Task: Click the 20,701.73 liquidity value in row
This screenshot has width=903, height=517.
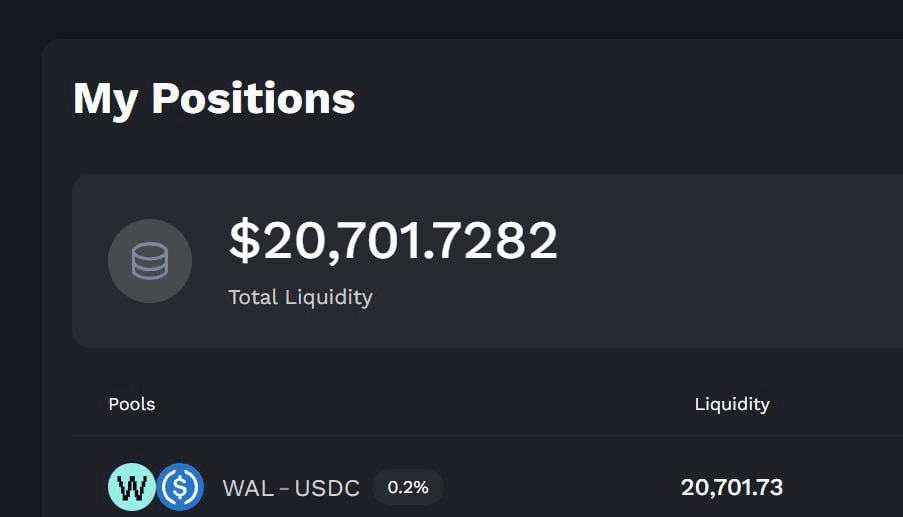Action: coord(732,488)
